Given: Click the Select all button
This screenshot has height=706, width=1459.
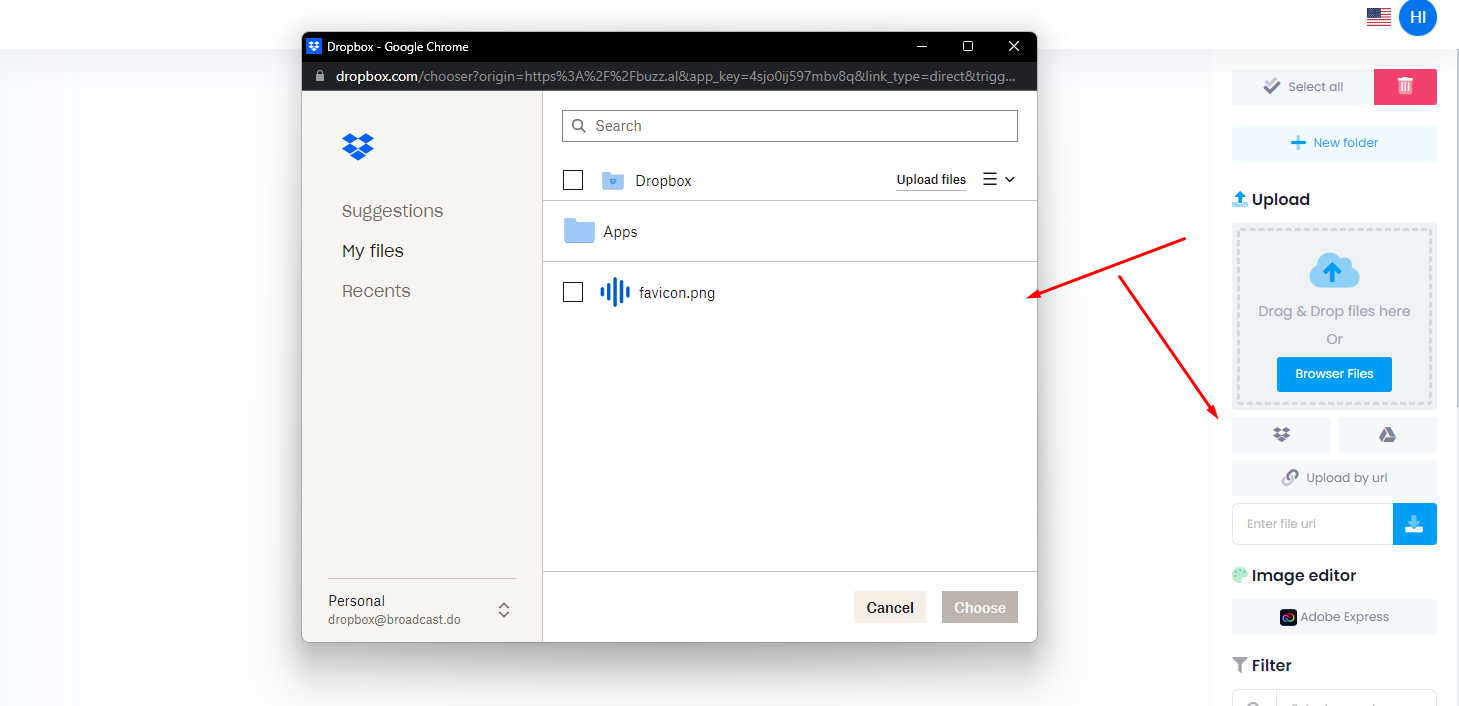Looking at the screenshot, I should [x=1303, y=87].
